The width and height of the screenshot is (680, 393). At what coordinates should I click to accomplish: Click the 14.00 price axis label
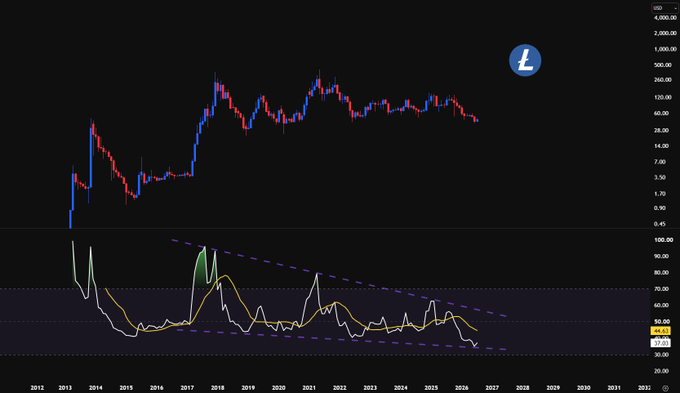click(x=662, y=146)
